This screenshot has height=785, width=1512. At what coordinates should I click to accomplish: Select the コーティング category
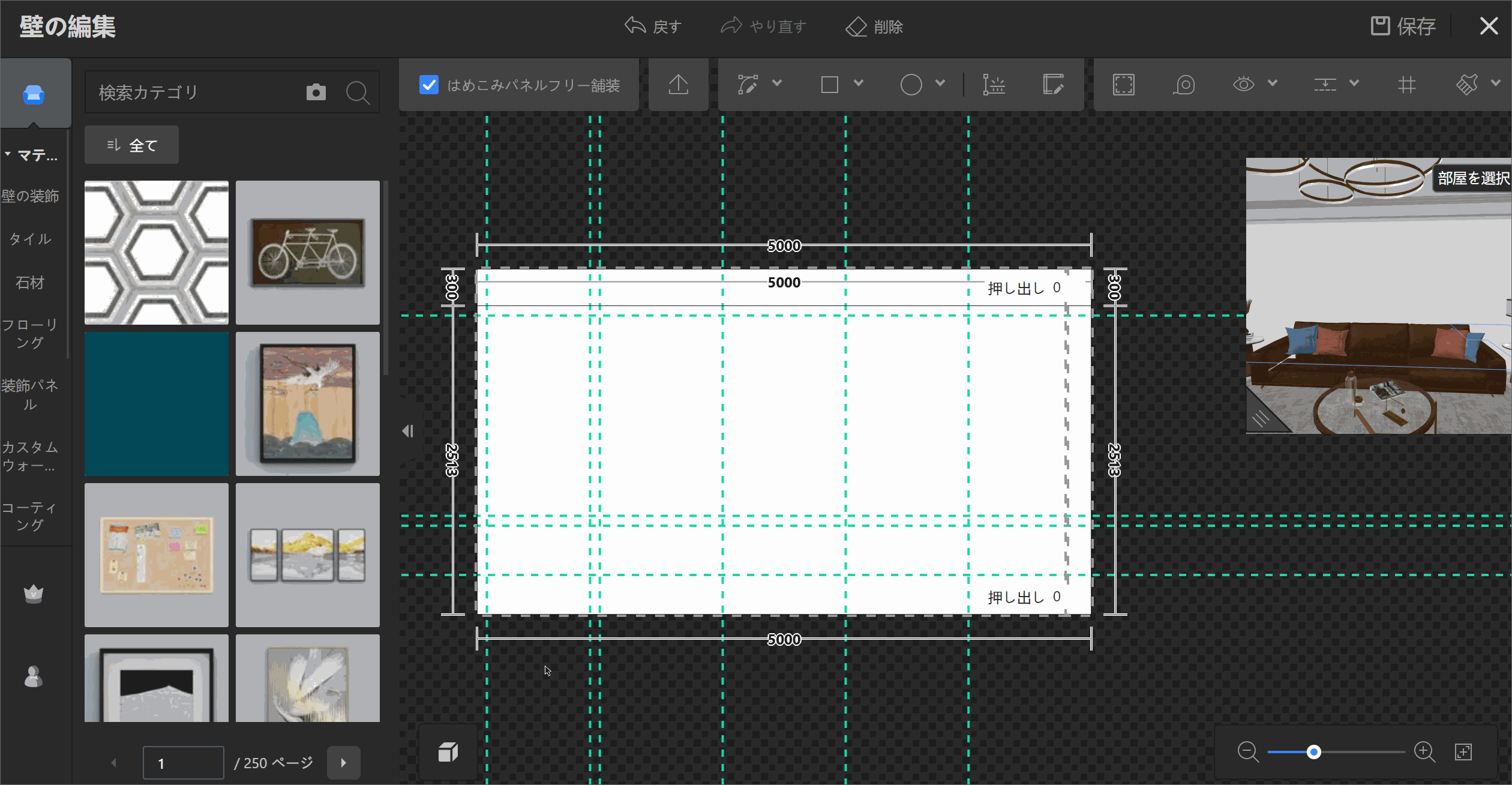30,516
